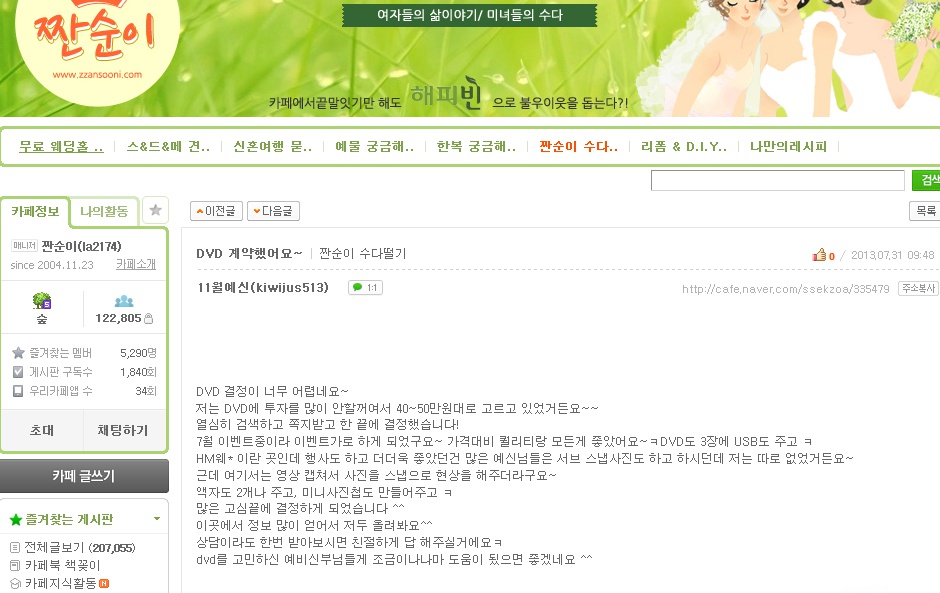The height and width of the screenshot is (593, 940).
Task: Click the 주소복사 copy address button
Action: pyautogui.click(x=918, y=288)
